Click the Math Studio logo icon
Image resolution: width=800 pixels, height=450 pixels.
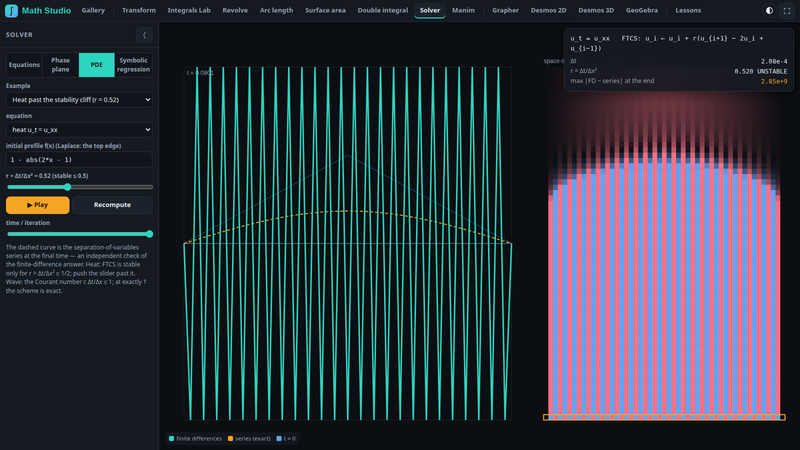11,10
